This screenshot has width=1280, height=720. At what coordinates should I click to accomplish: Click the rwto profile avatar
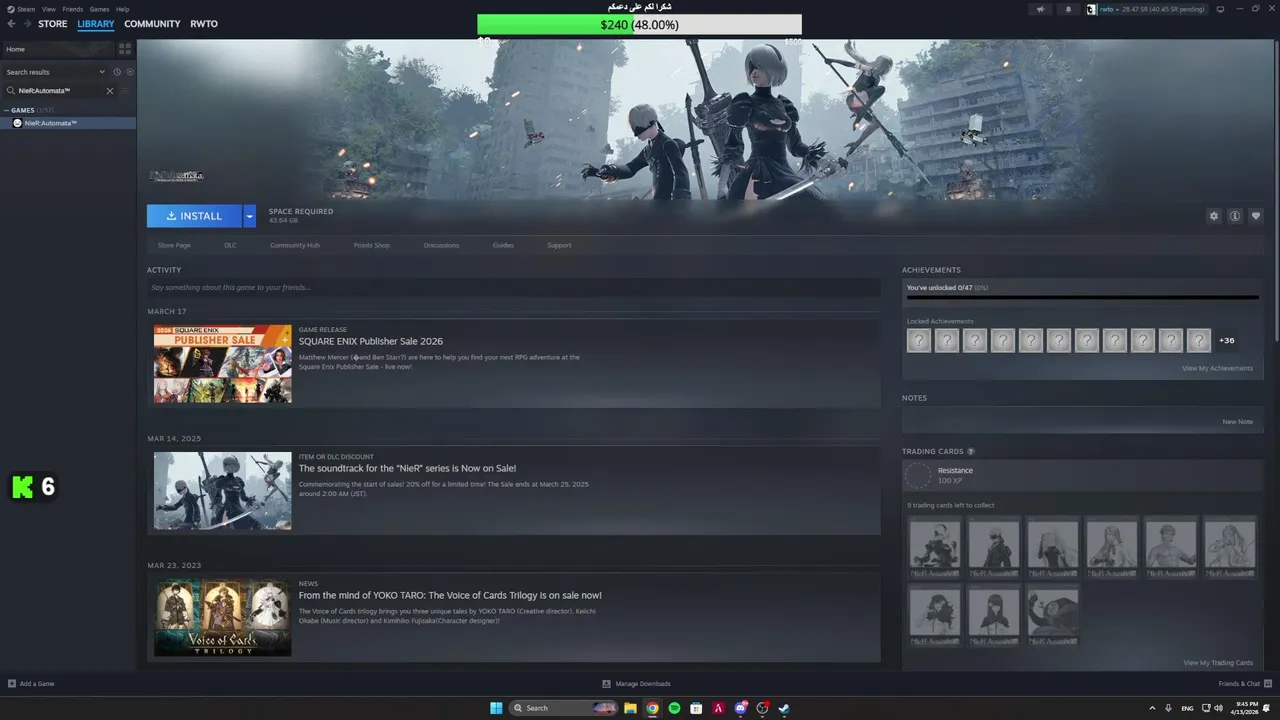pyautogui.click(x=1093, y=9)
